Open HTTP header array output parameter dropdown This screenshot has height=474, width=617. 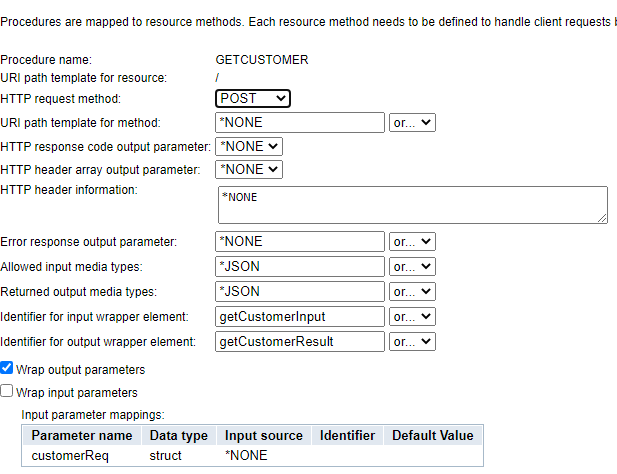tap(249, 169)
